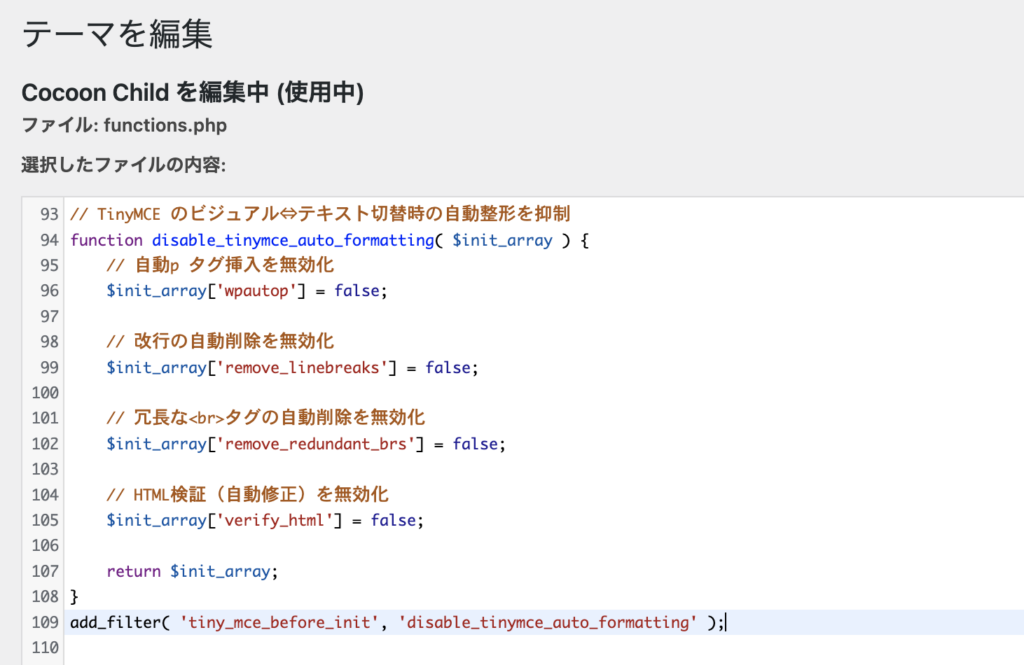Click the closing brace on line 108

click(x=72, y=595)
